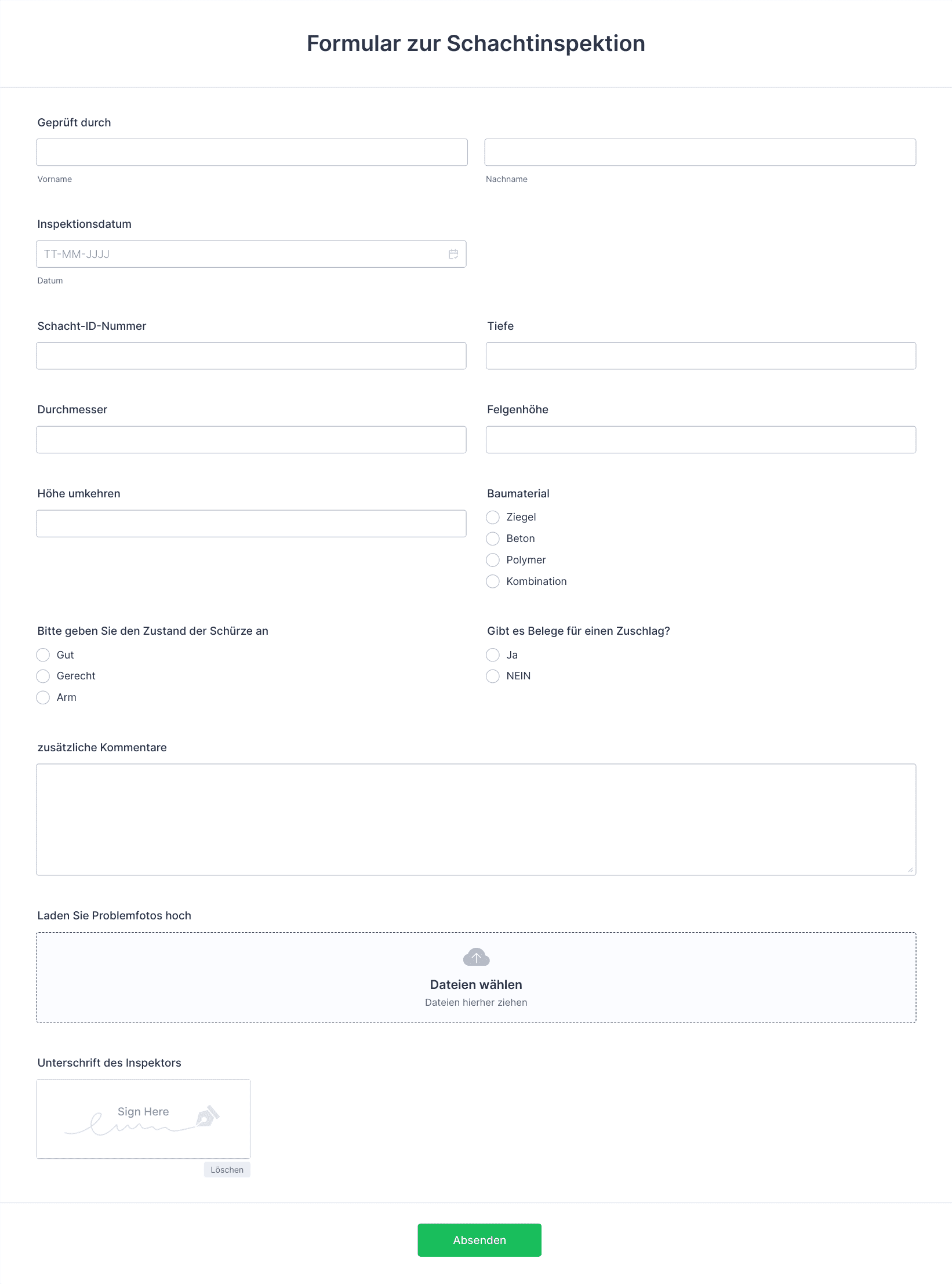Select the Gerecht radio option
Screen dimensions: 952x1284
click(x=43, y=676)
